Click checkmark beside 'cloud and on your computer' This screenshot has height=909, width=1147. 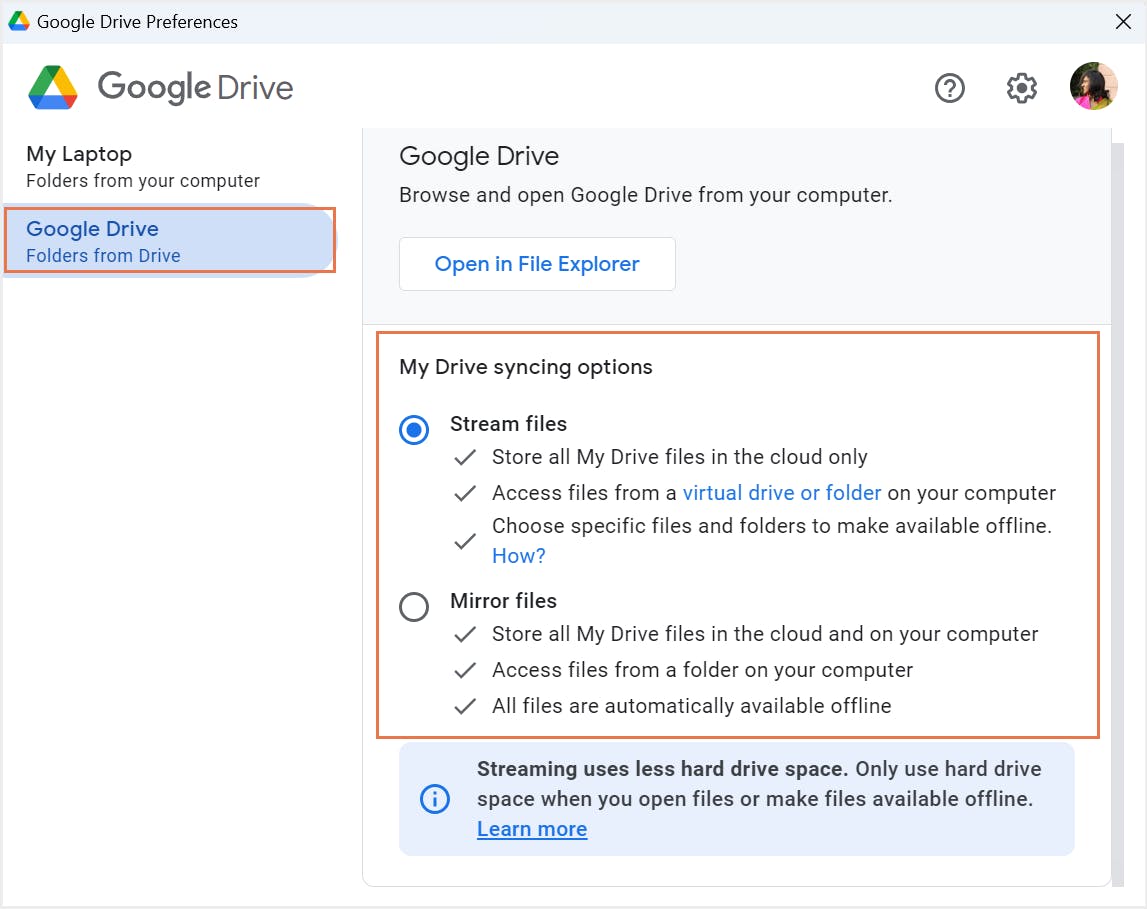465,635
